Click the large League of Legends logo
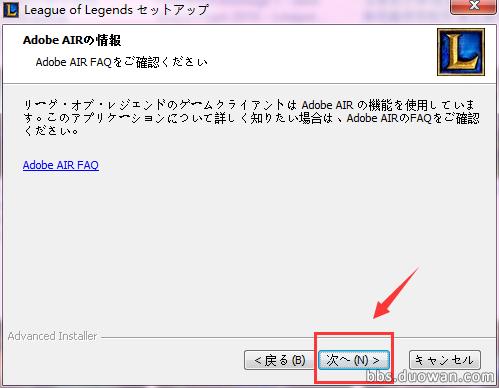The image size is (499, 388). (x=461, y=52)
